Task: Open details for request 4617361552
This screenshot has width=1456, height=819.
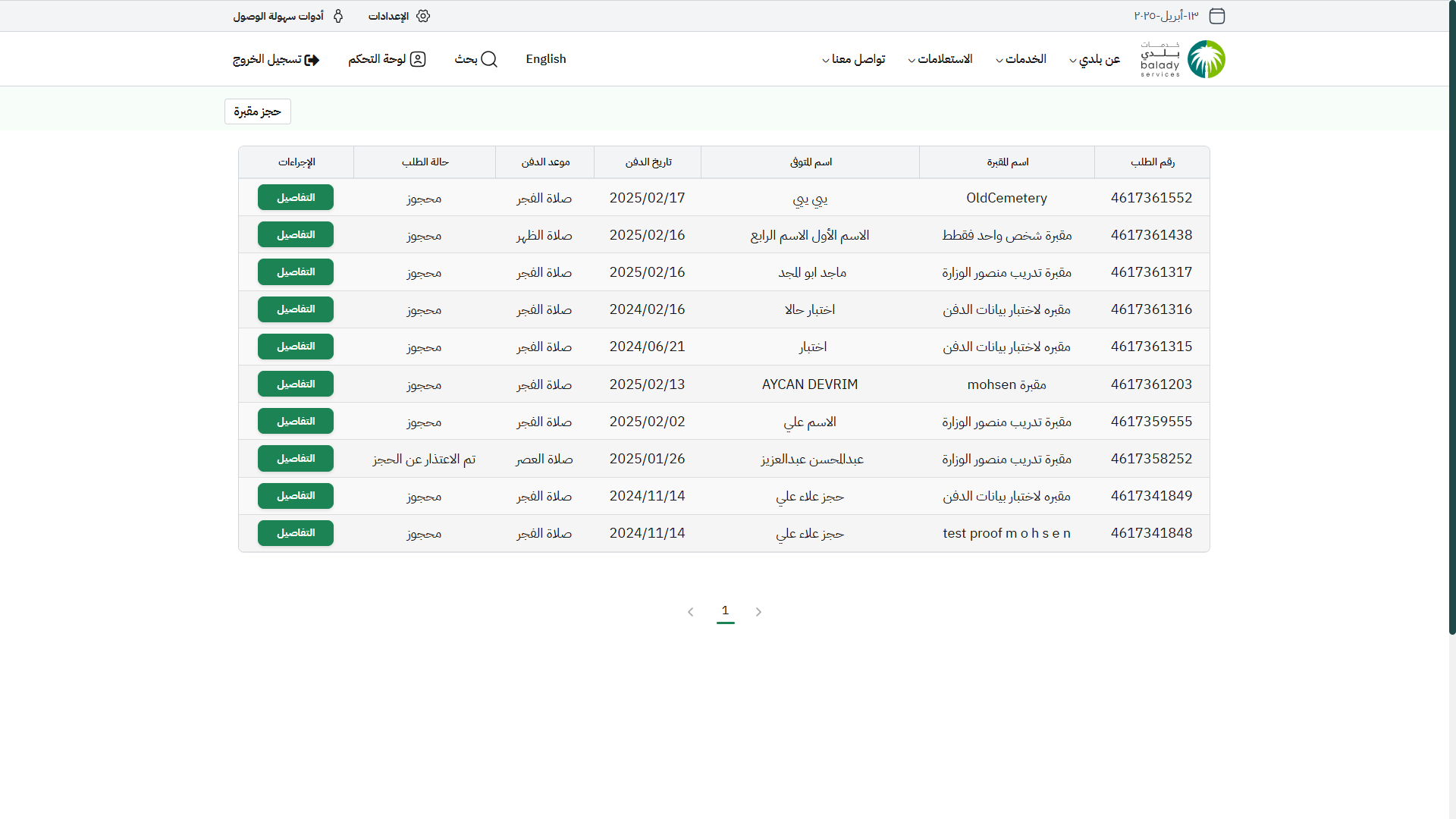Action: tap(296, 197)
